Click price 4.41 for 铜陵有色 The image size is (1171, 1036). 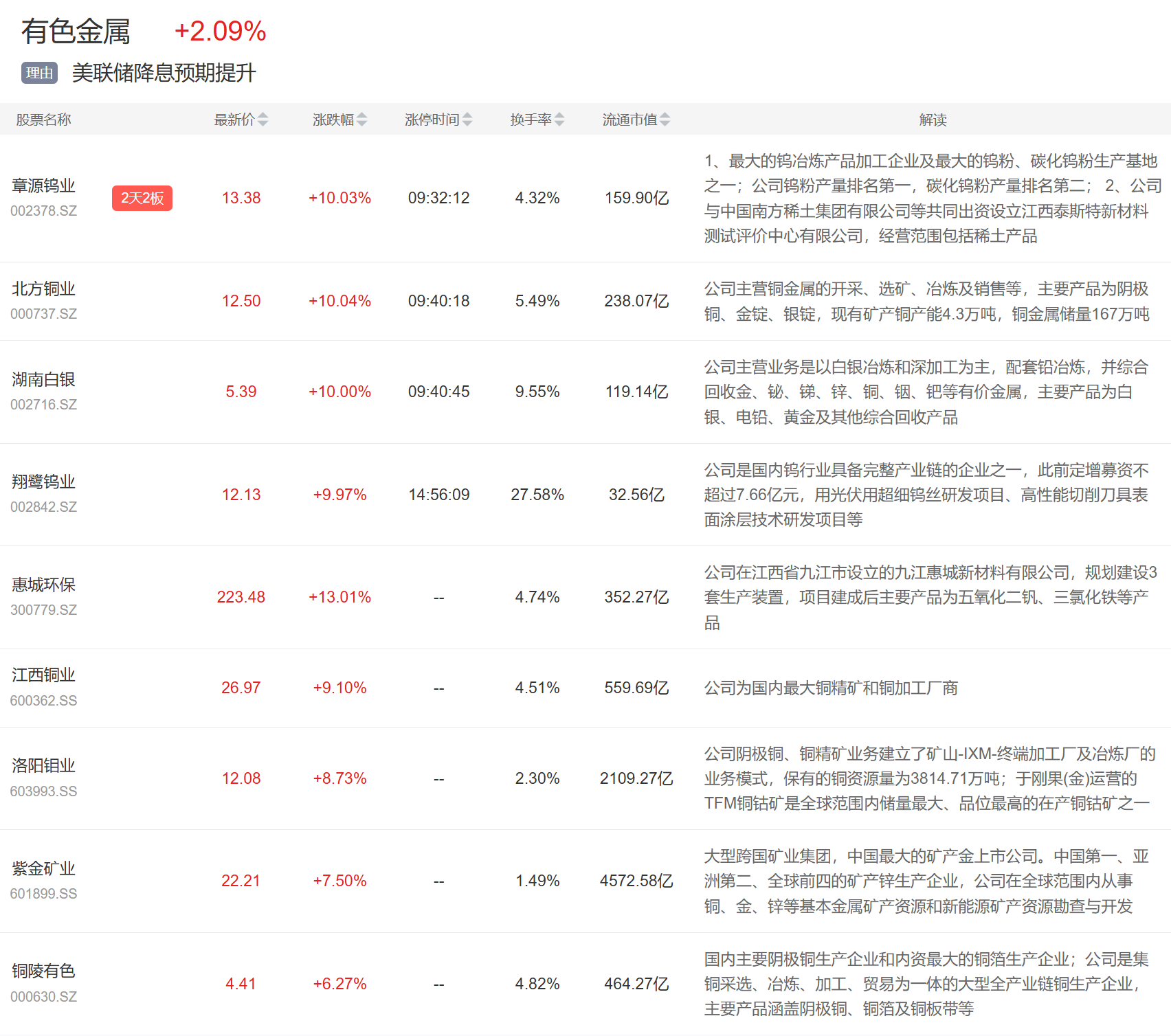pos(241,984)
